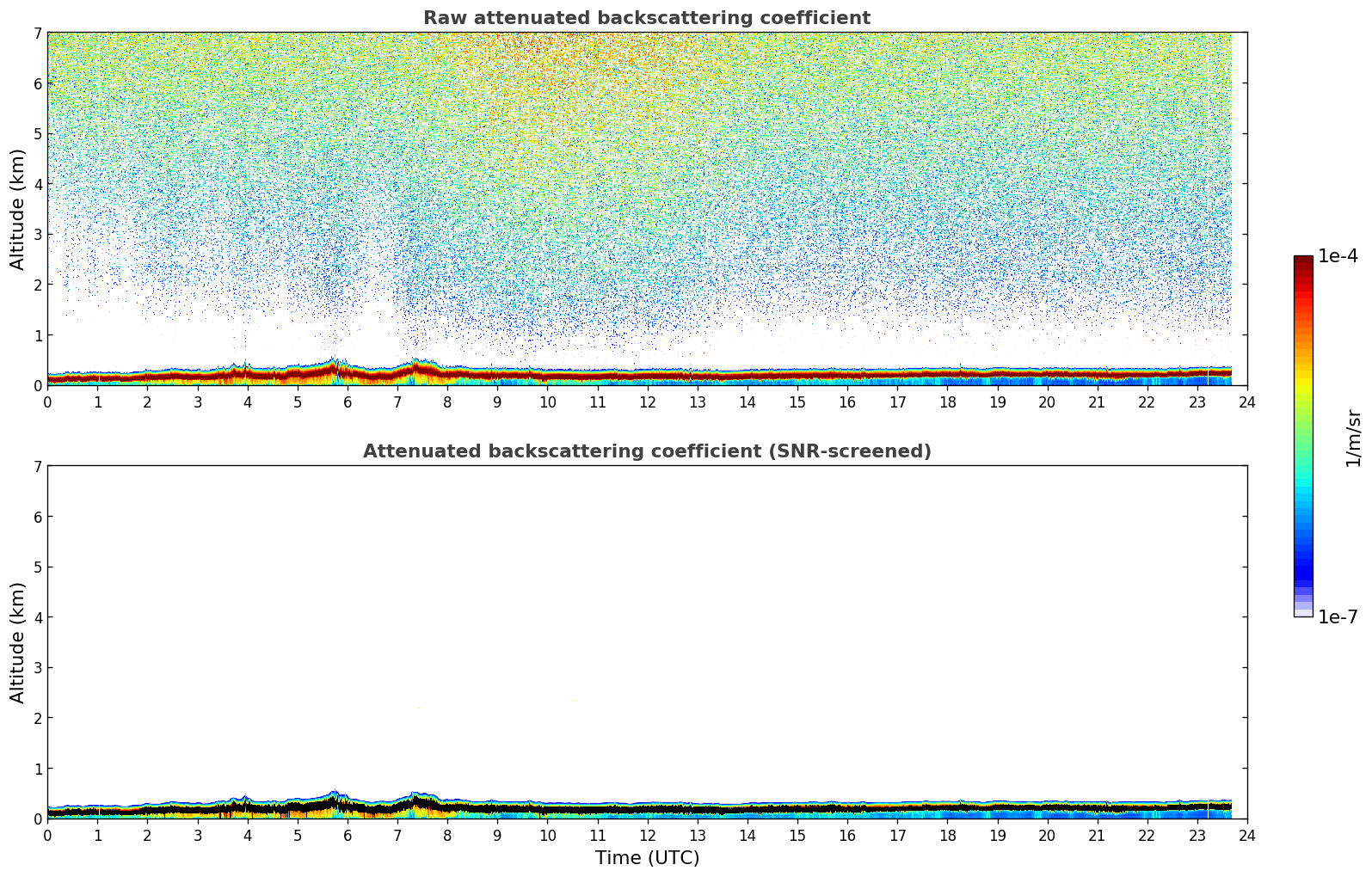Click the "Time (UTC)" x-axis label

[x=647, y=858]
